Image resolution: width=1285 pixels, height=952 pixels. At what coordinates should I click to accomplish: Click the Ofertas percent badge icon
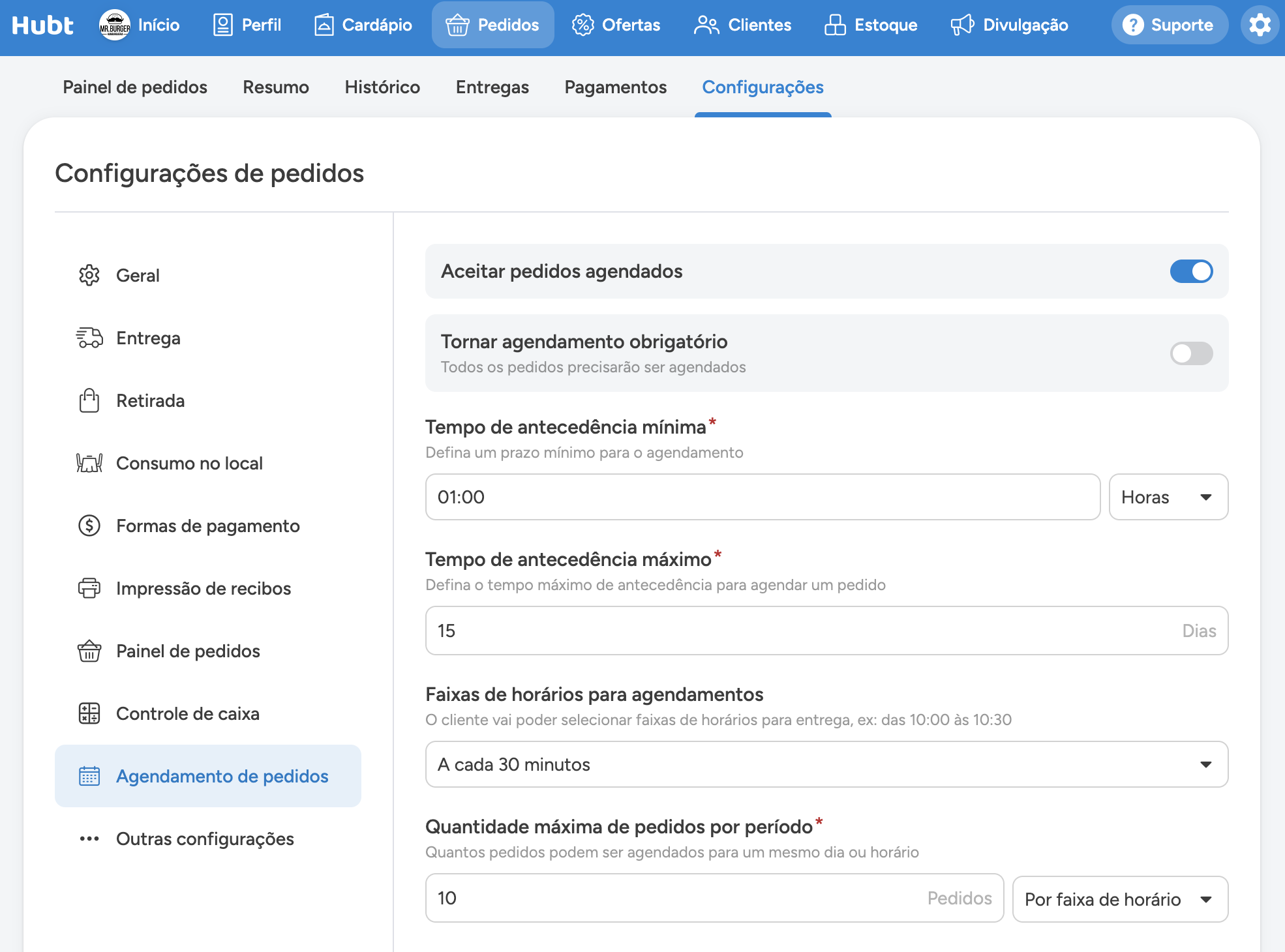click(582, 25)
